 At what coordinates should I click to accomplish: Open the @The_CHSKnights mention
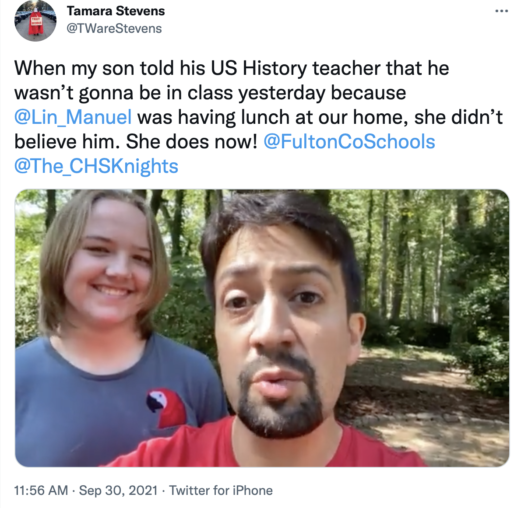(96, 166)
